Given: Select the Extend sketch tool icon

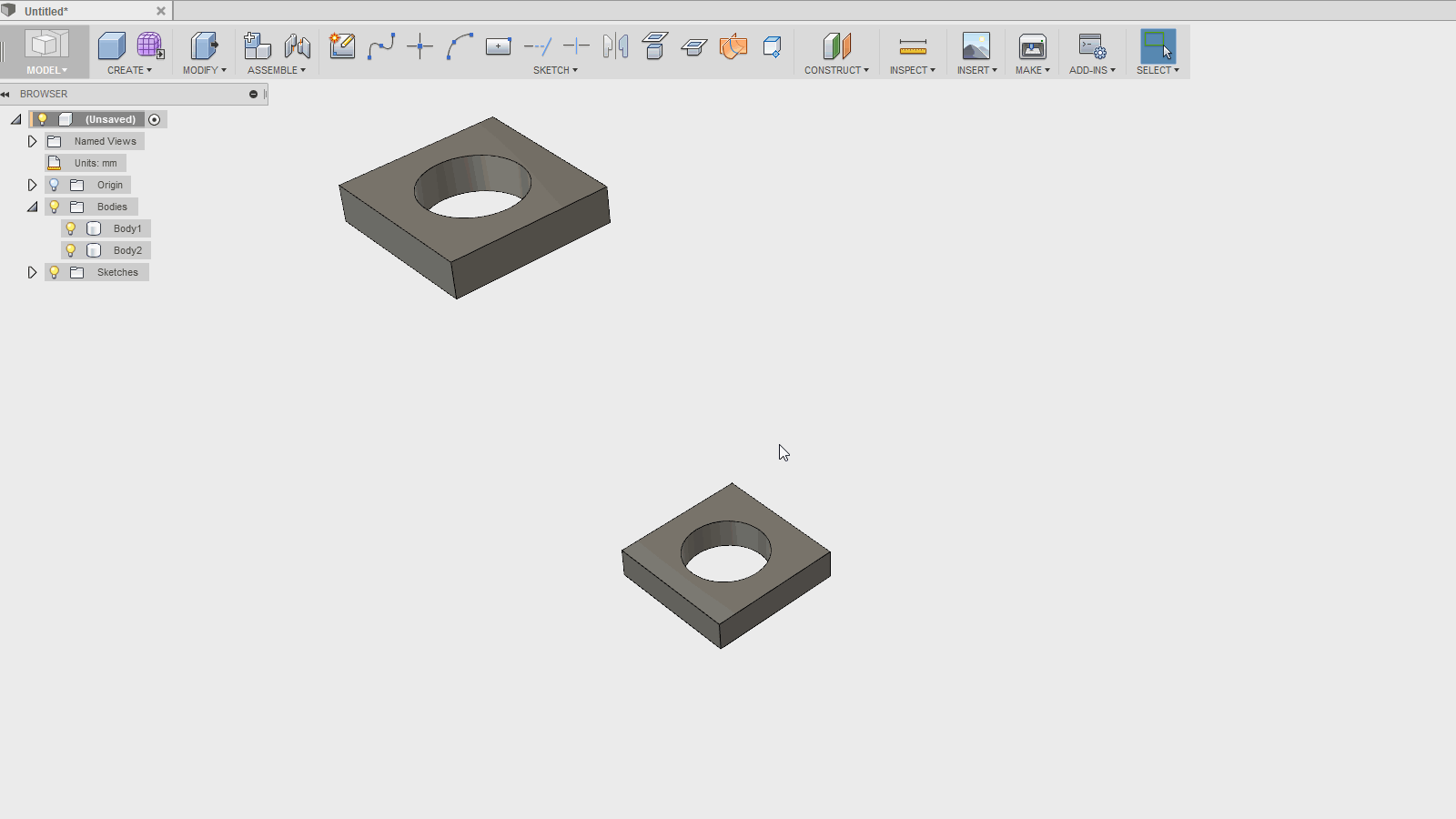Looking at the screenshot, I should pos(538,46).
